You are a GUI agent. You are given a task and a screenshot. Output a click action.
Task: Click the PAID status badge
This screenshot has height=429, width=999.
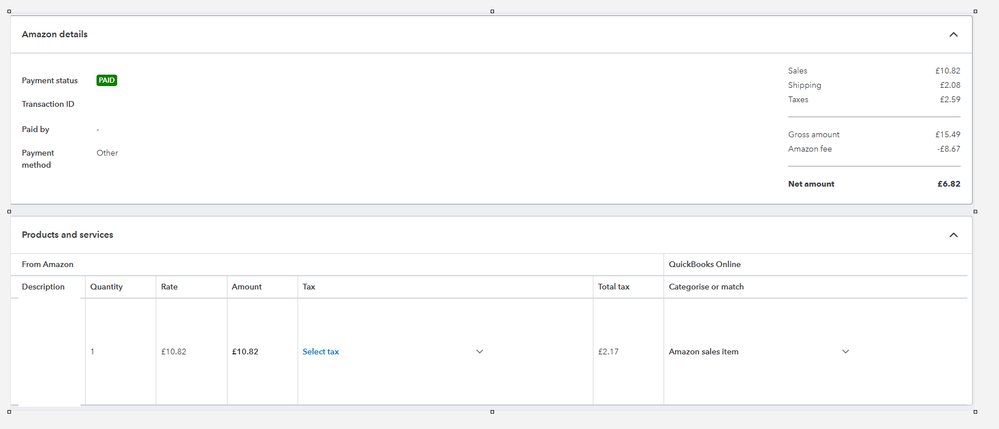pos(107,80)
